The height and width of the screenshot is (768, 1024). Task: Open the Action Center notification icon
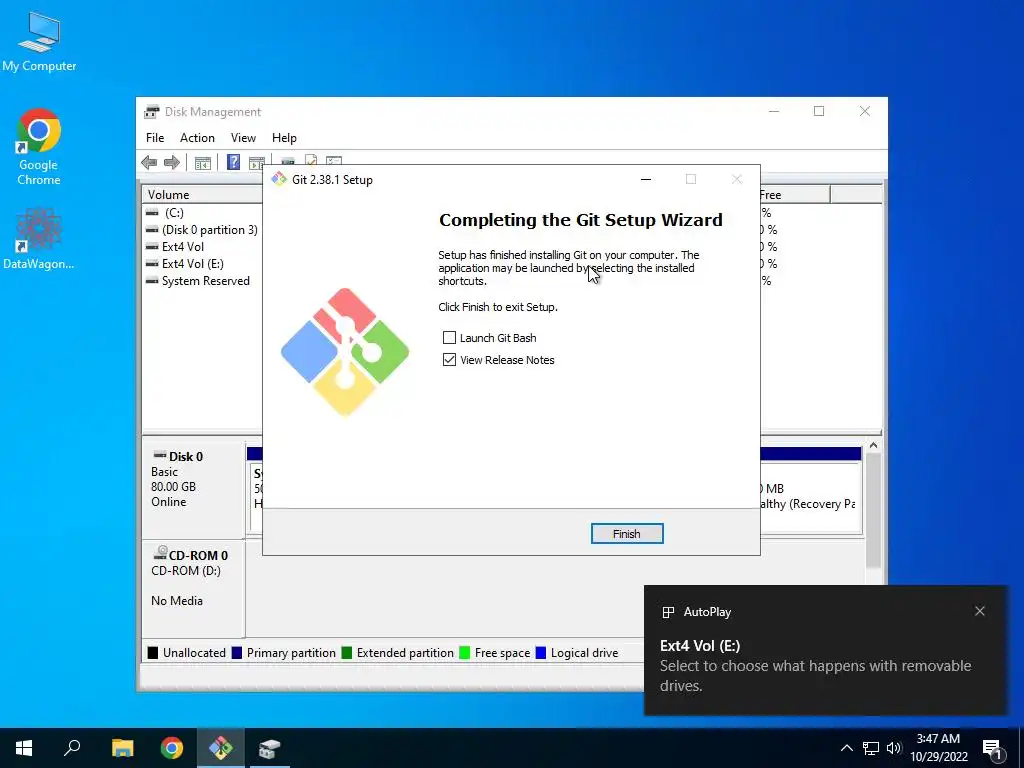(993, 748)
